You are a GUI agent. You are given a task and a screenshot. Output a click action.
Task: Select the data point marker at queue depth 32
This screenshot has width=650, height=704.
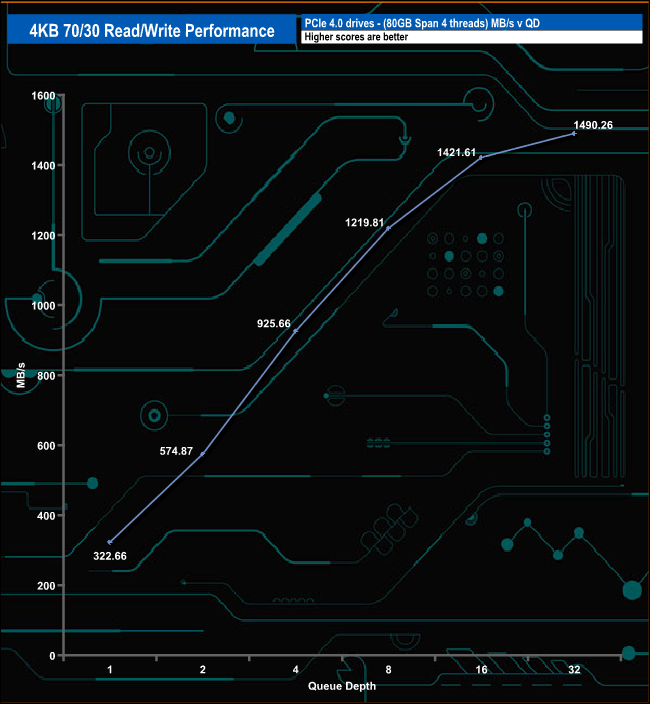pos(574,133)
